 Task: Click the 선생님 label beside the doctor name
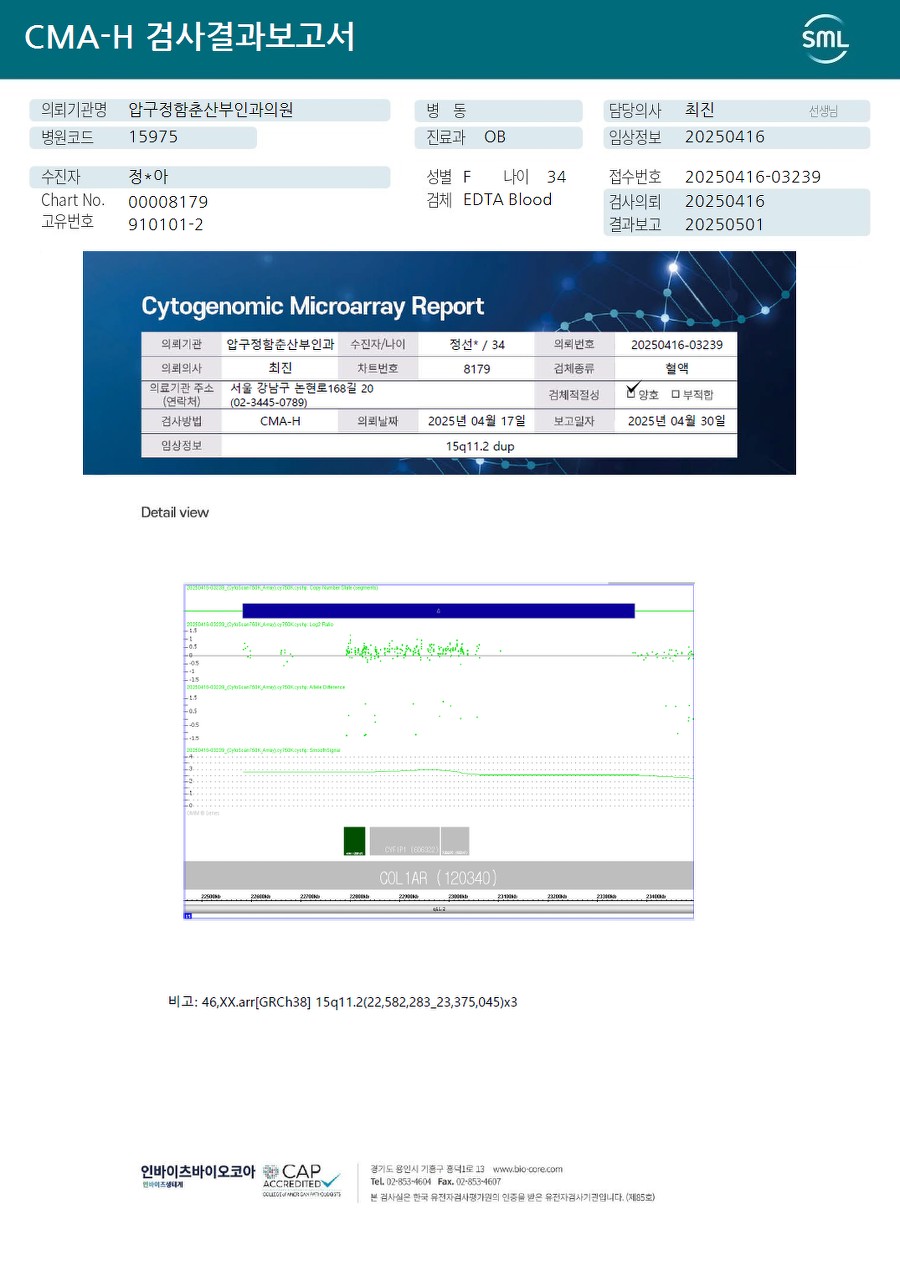click(x=823, y=111)
